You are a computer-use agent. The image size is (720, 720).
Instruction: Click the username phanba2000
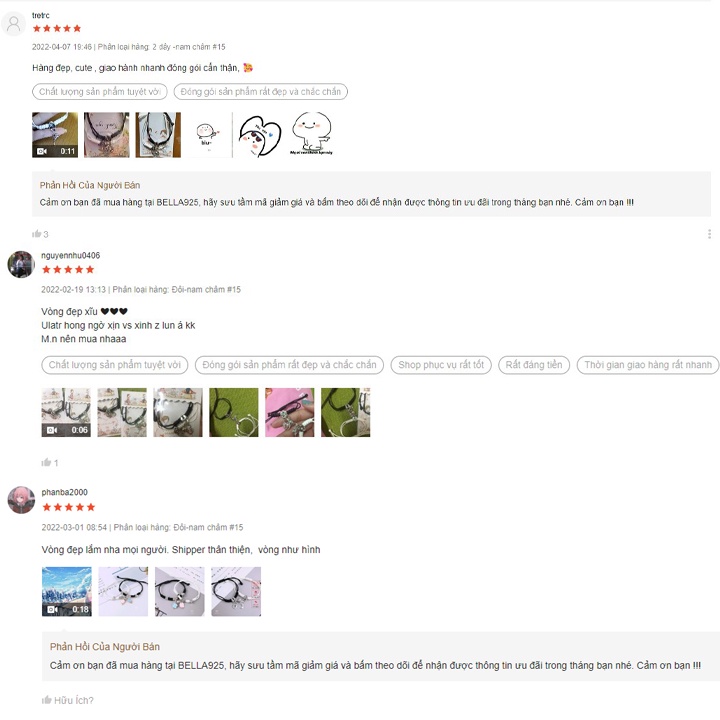(x=64, y=492)
